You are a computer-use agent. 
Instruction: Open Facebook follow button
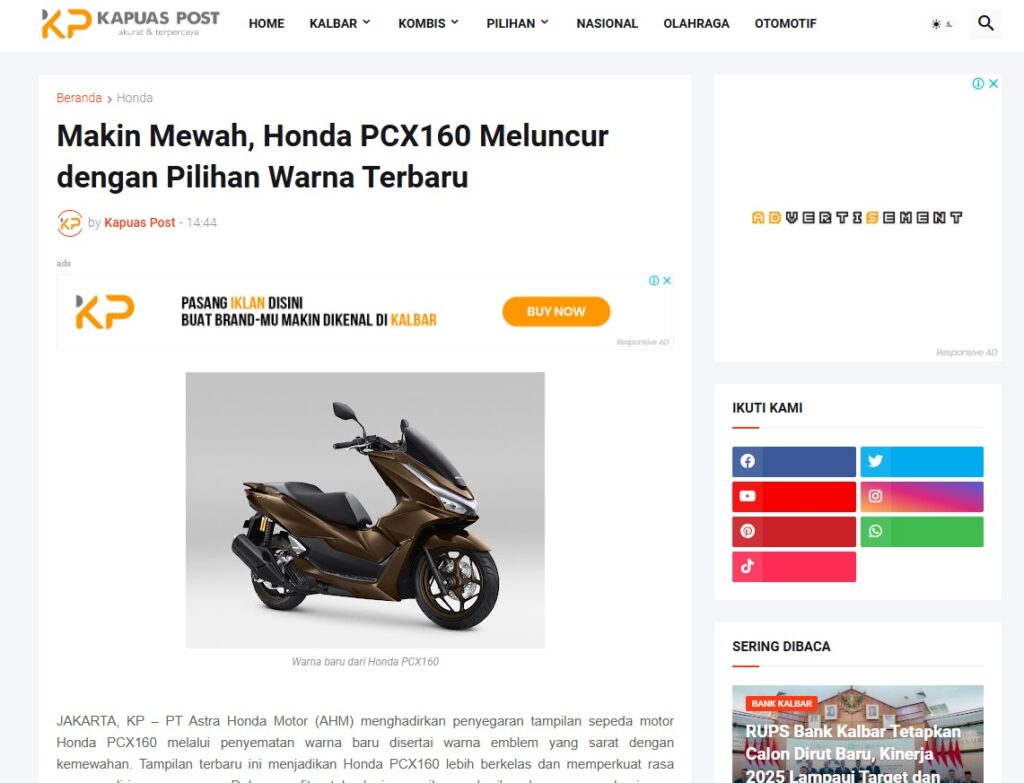793,462
